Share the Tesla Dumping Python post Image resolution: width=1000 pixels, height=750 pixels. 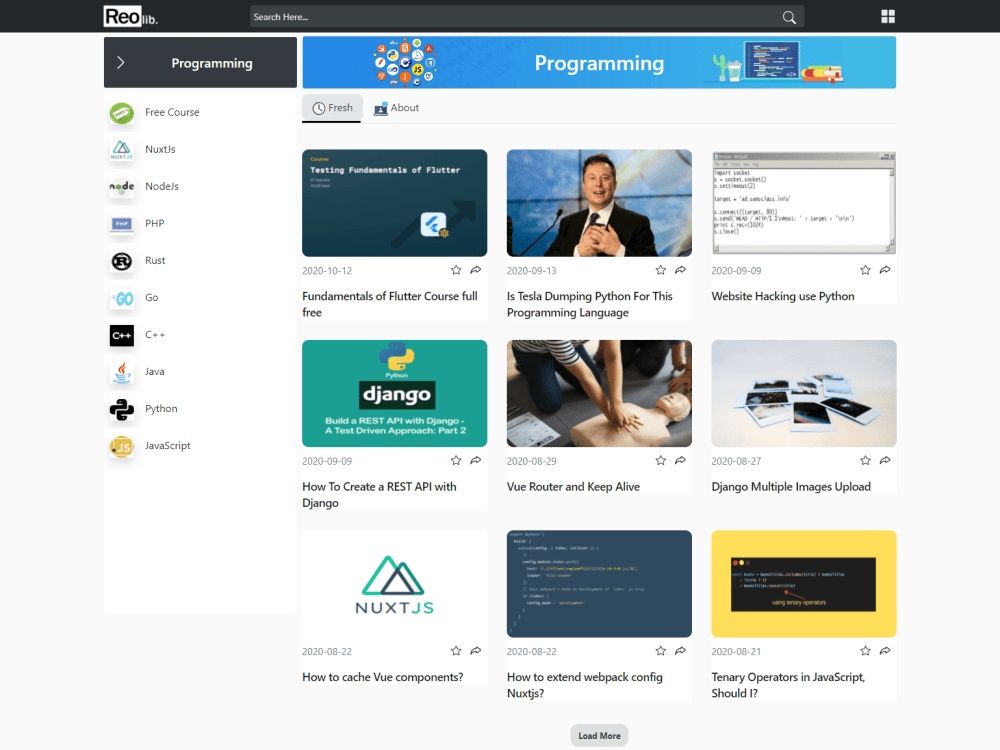coord(680,270)
